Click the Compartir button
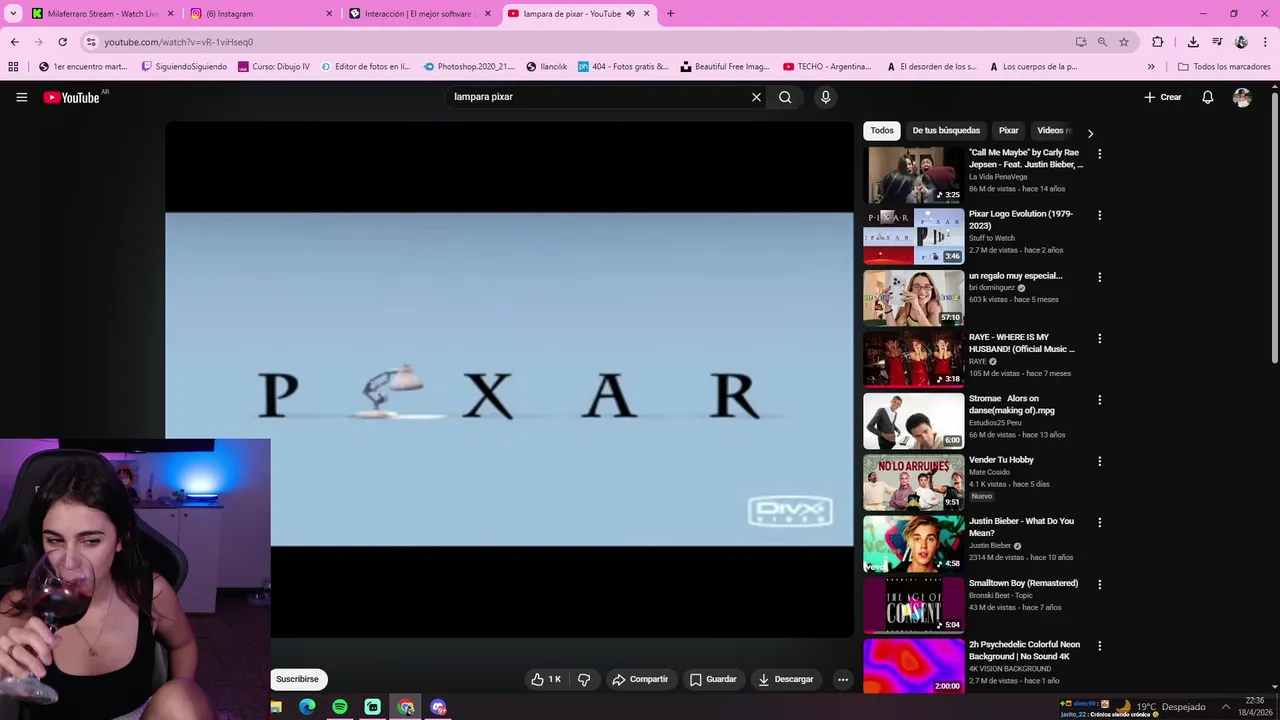Viewport: 1280px width, 720px height. 640,679
